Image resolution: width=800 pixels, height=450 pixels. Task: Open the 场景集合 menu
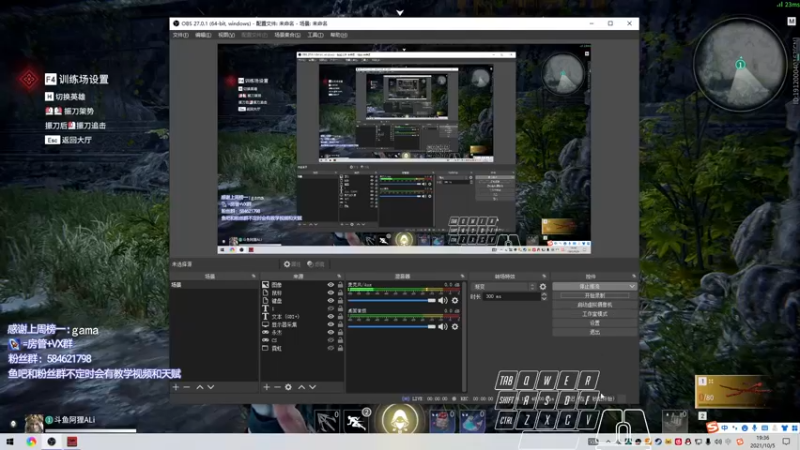click(x=287, y=35)
